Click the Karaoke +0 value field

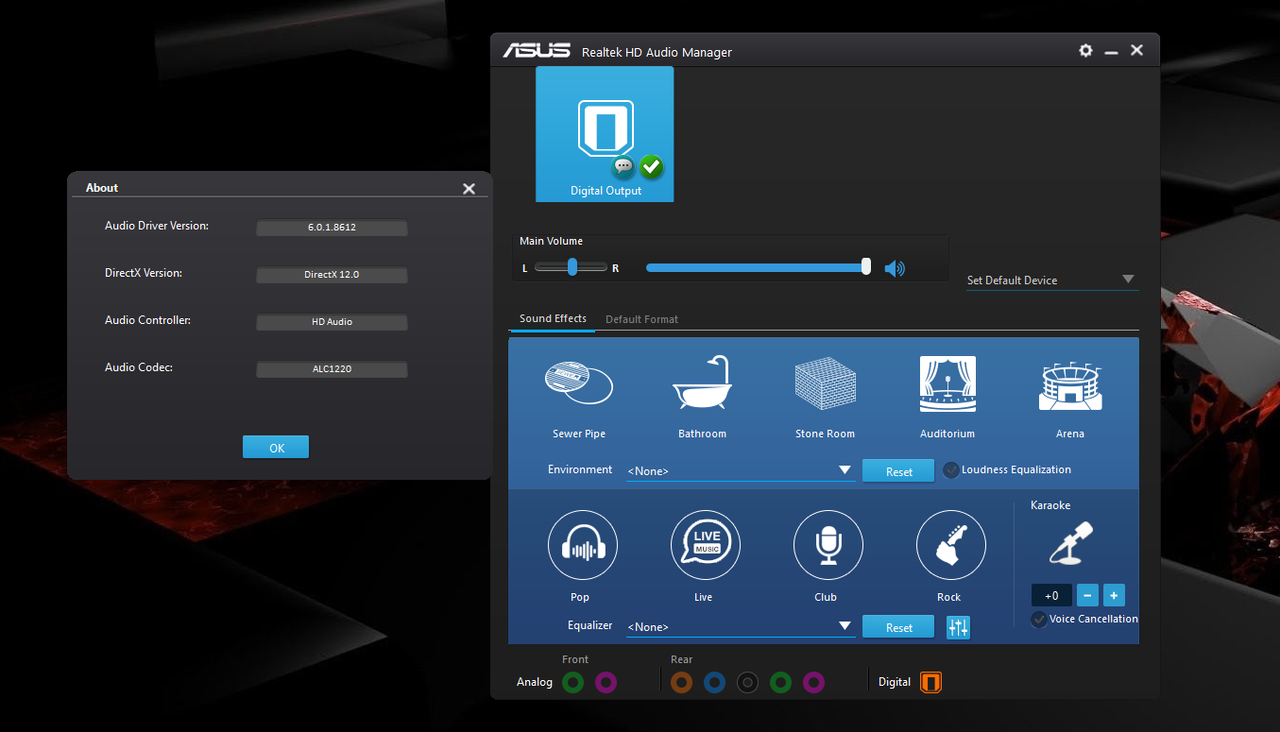click(x=1052, y=595)
